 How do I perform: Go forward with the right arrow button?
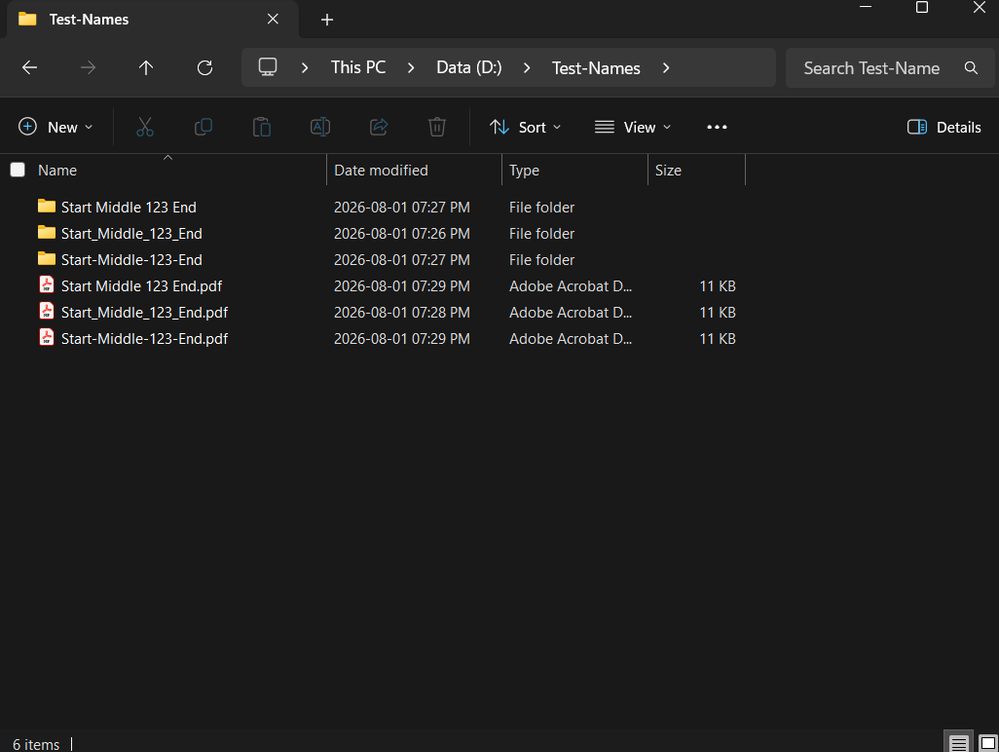coord(88,68)
